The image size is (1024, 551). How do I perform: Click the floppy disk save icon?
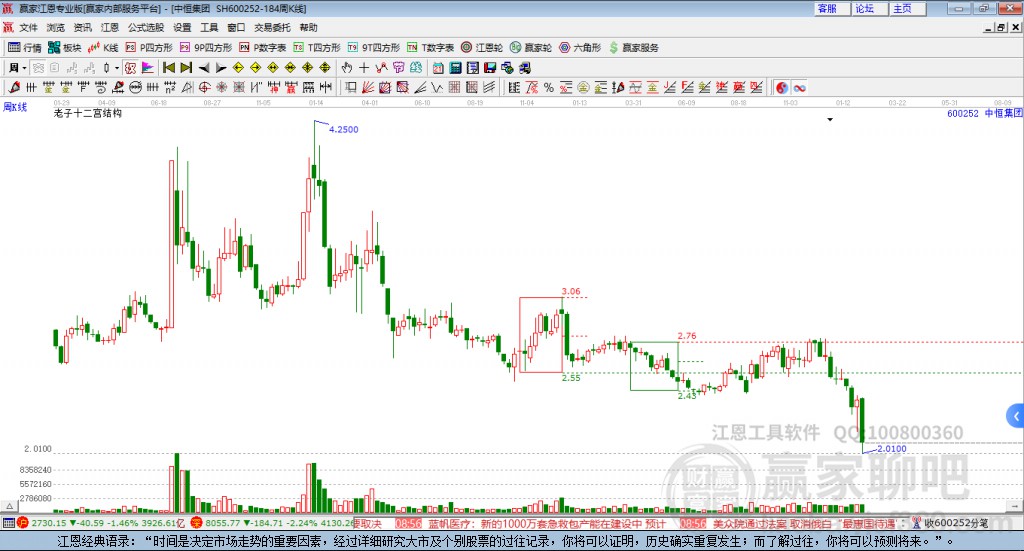point(490,68)
